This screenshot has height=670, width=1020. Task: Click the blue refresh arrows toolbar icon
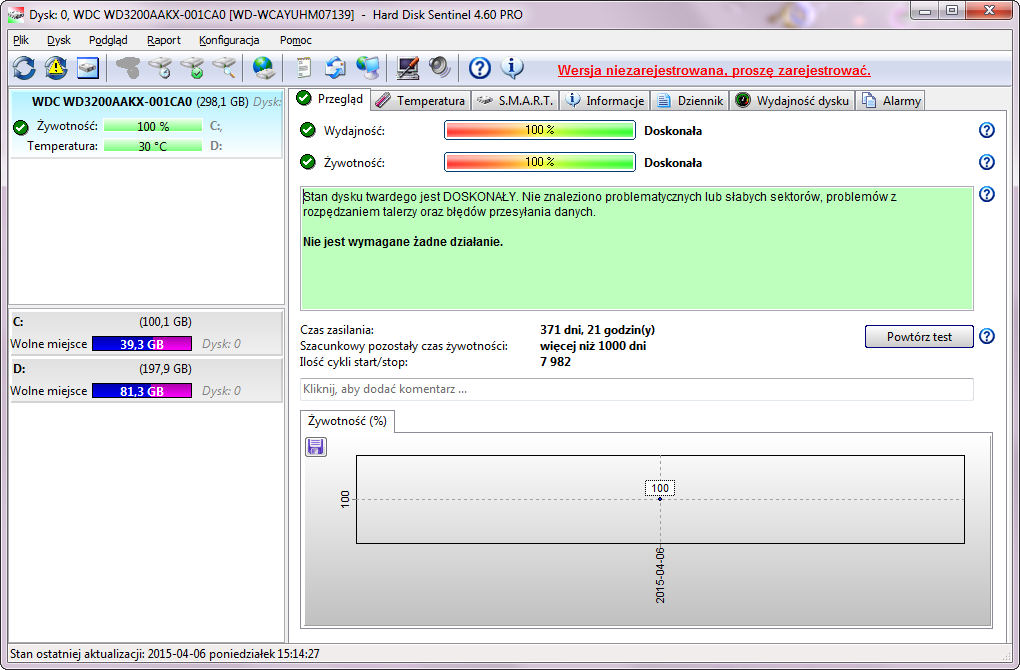(24, 68)
